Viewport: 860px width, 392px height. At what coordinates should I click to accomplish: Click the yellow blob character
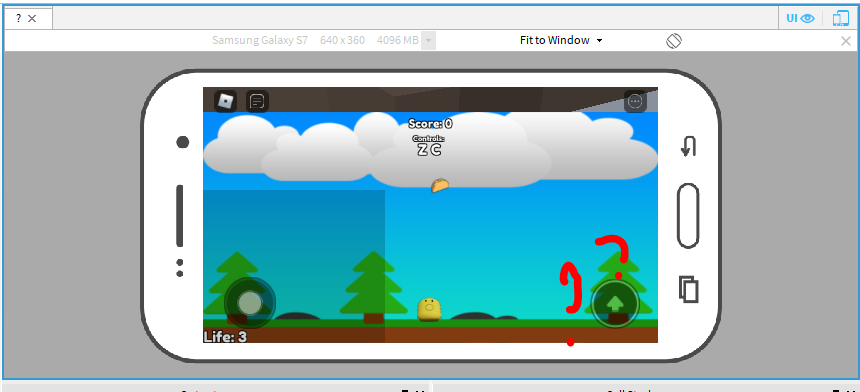pos(429,309)
